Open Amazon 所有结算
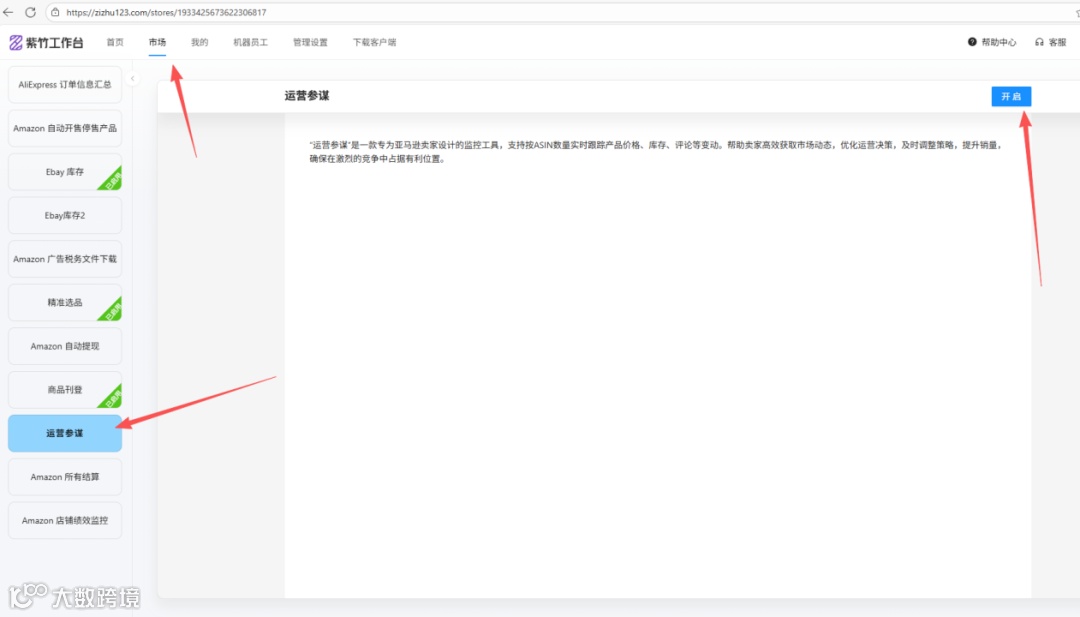 (65, 477)
